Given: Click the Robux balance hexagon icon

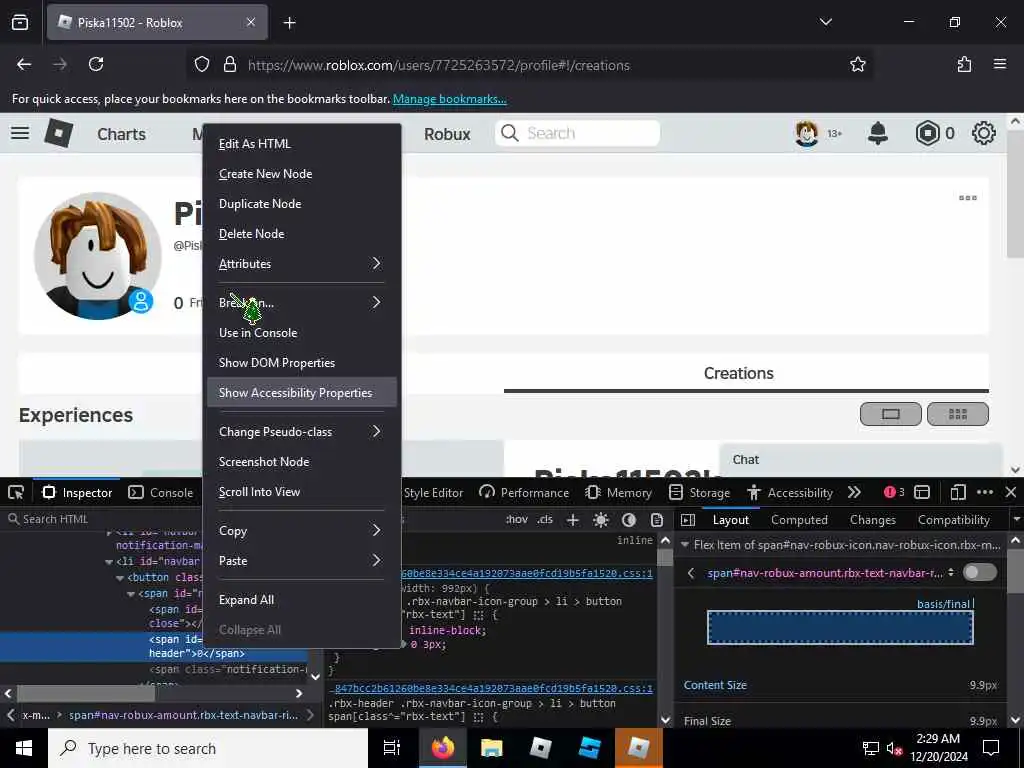Looking at the screenshot, I should 927,133.
